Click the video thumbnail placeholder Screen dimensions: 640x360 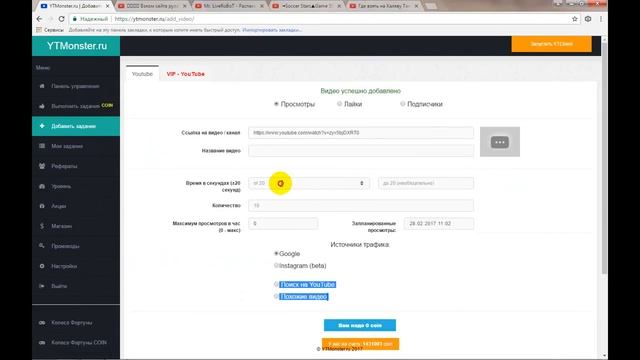pos(500,142)
